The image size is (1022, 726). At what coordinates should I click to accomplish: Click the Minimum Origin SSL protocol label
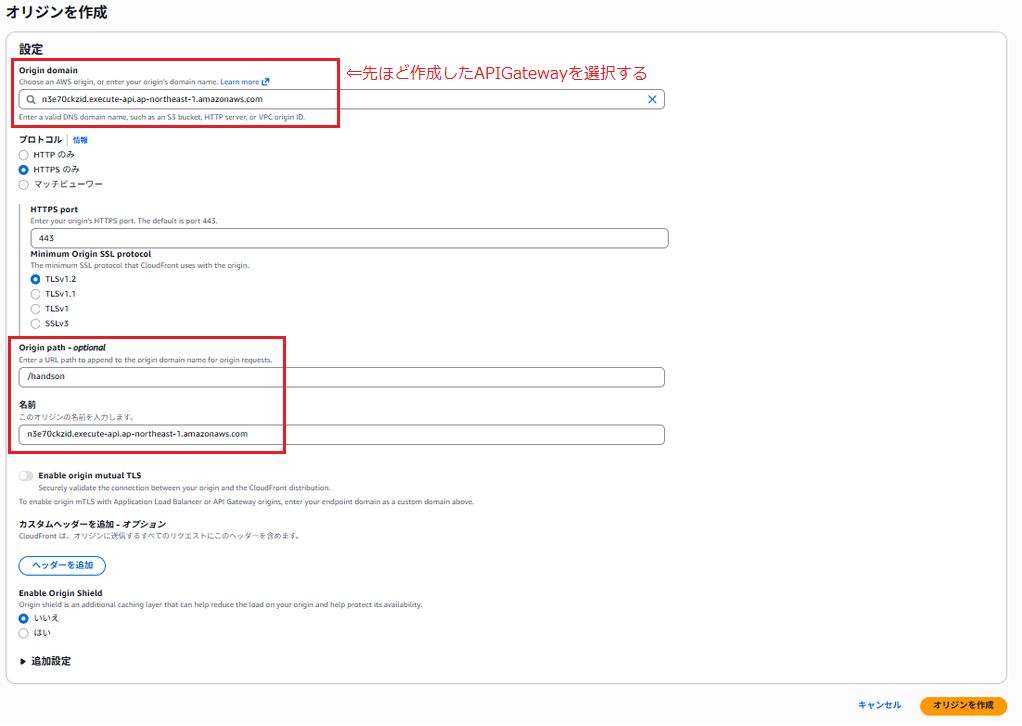[91, 254]
